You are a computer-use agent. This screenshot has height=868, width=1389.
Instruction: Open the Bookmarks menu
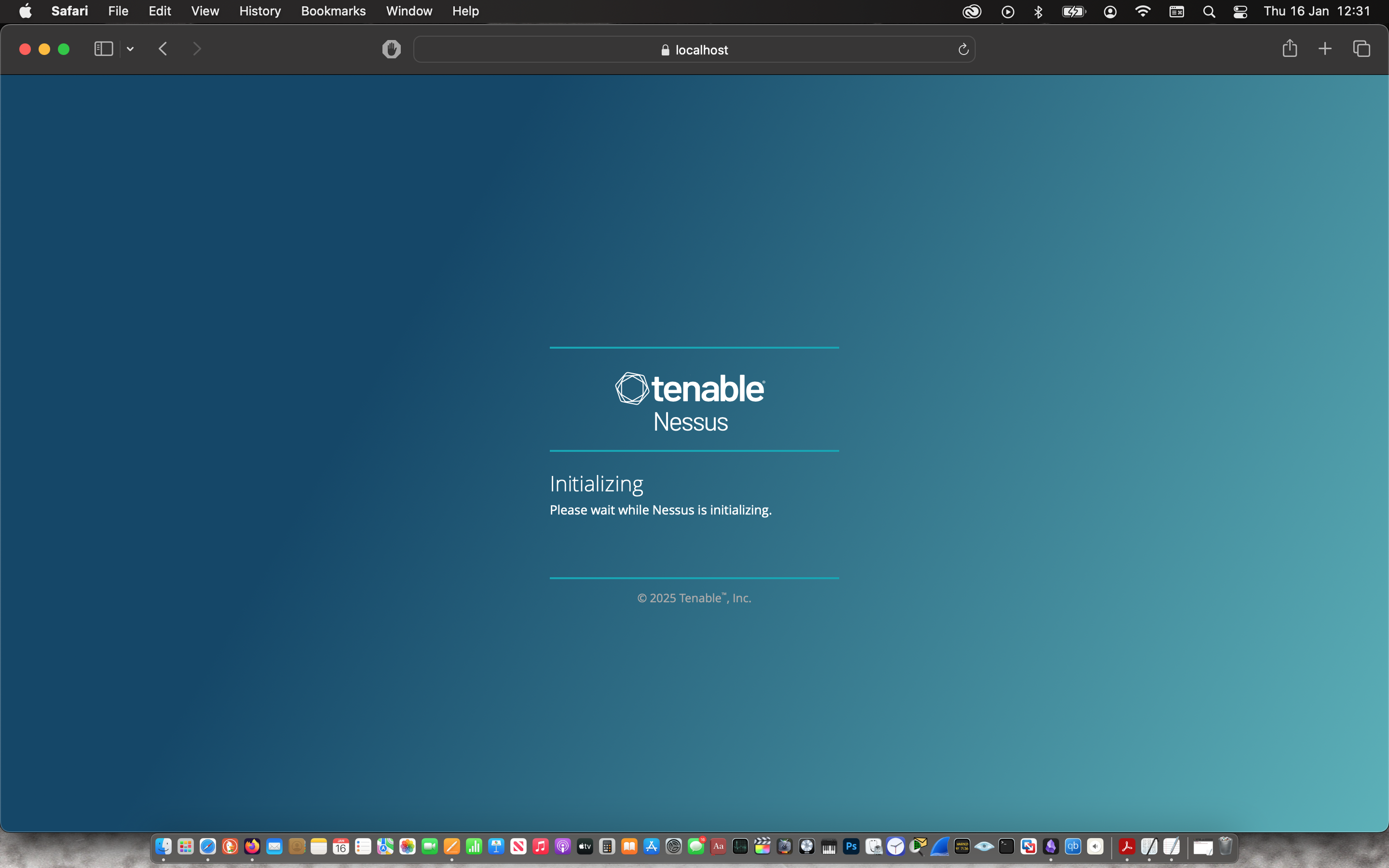click(x=333, y=12)
